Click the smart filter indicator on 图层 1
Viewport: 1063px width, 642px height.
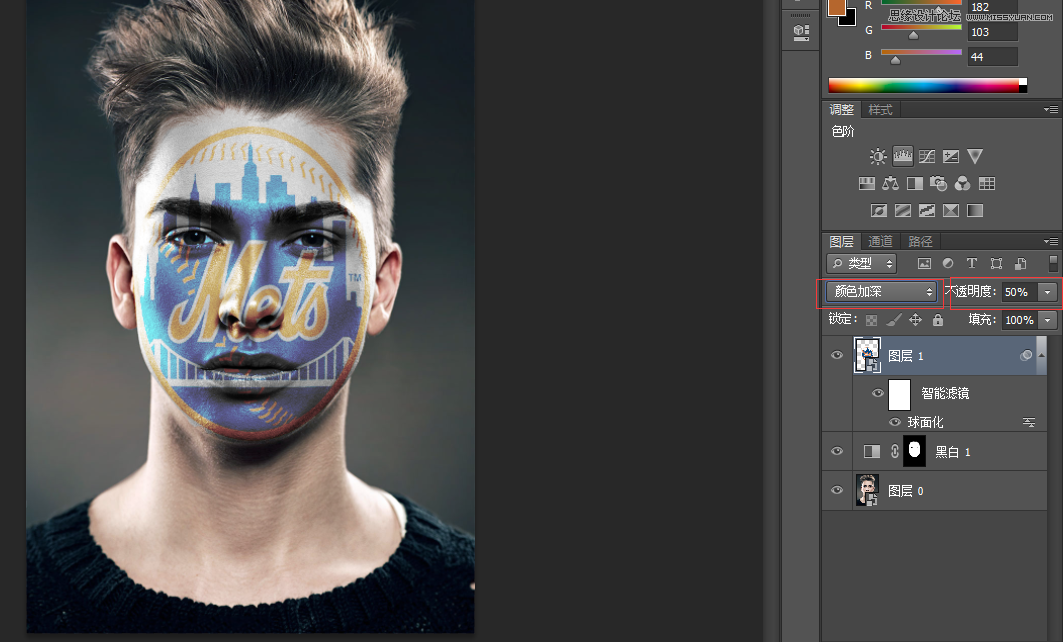pos(1026,355)
